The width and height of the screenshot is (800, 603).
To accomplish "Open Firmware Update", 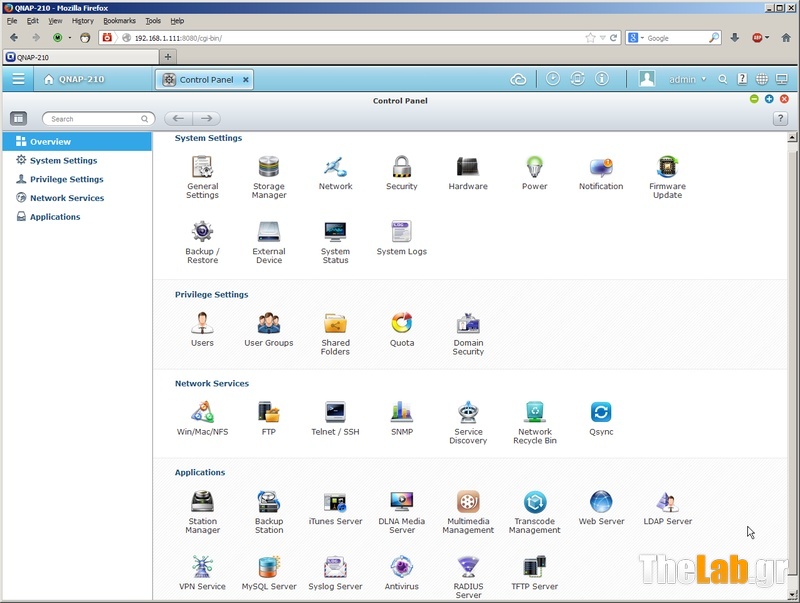I will pos(667,177).
